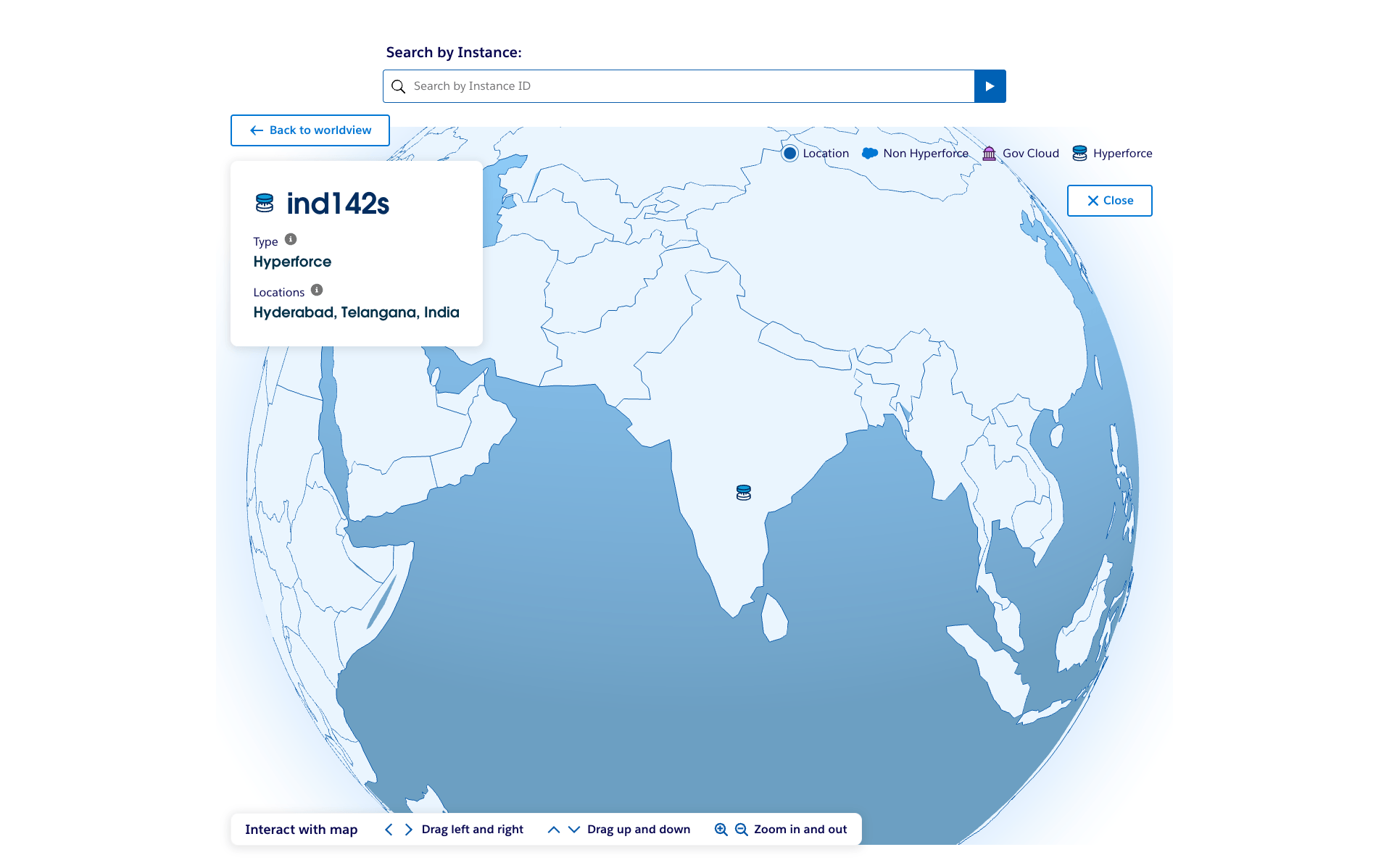Rotate map left with left chevron
Screen dimensions: 1389x868
pos(389,830)
